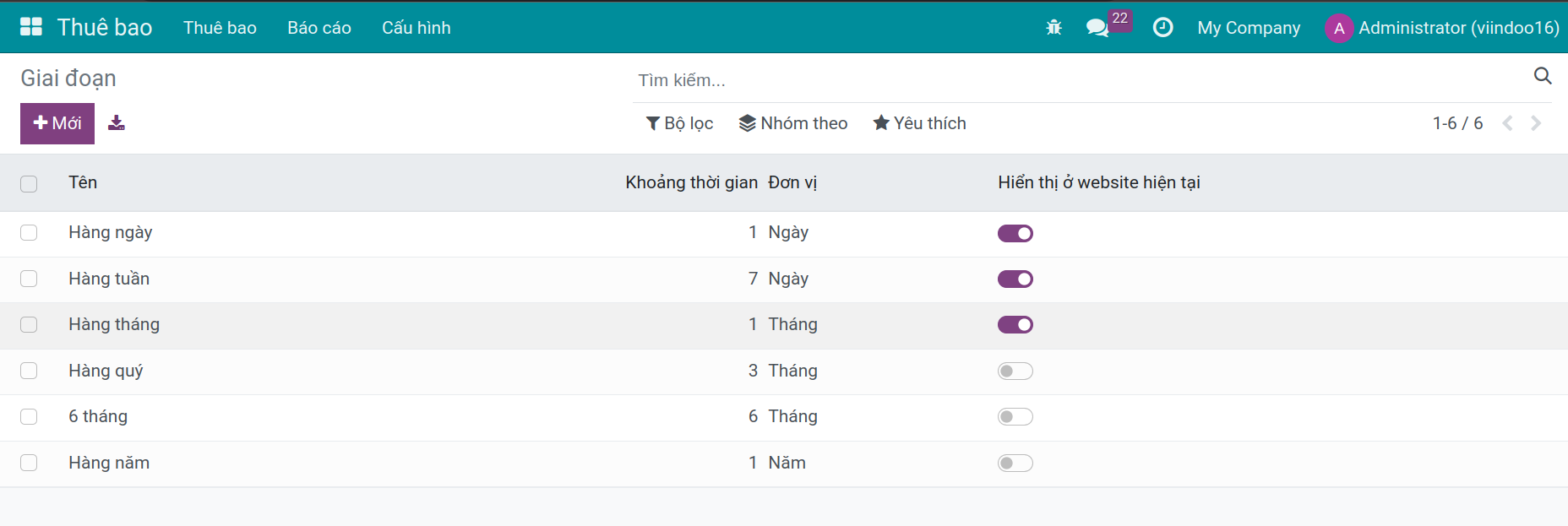The width and height of the screenshot is (1568, 526).
Task: Click the Administrator avatar icon
Action: point(1340,28)
